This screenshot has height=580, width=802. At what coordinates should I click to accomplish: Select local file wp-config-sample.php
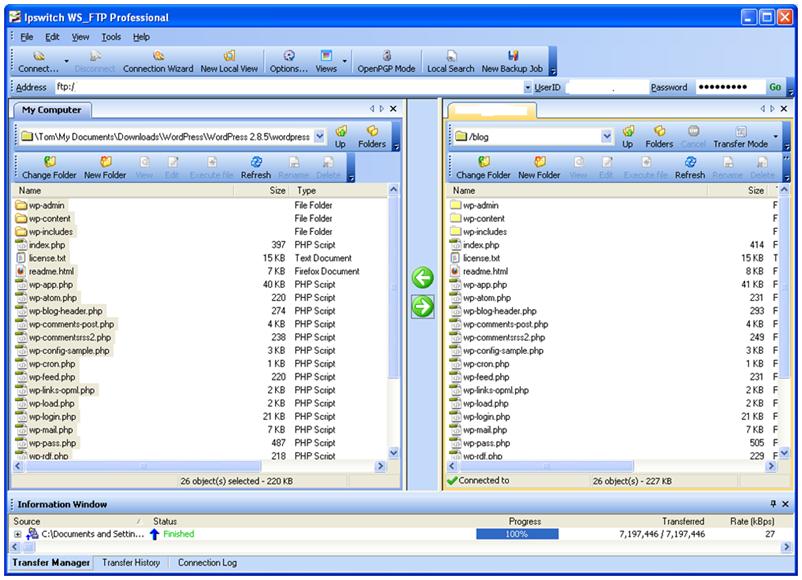pos(64,351)
